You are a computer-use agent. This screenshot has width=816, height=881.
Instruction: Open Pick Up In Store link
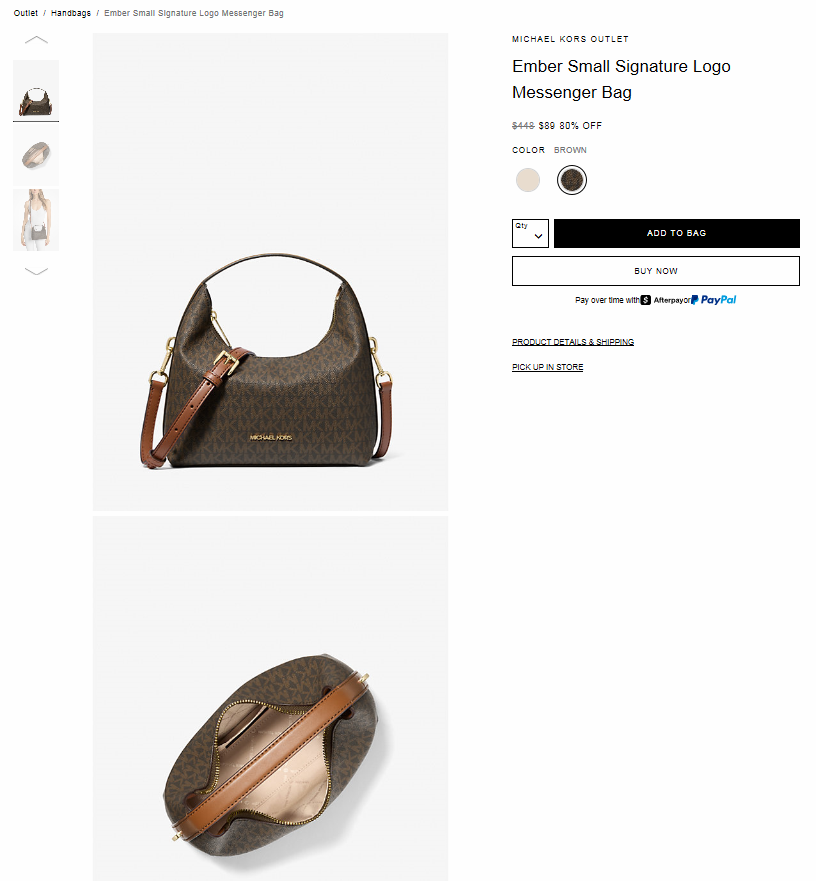[x=547, y=367]
